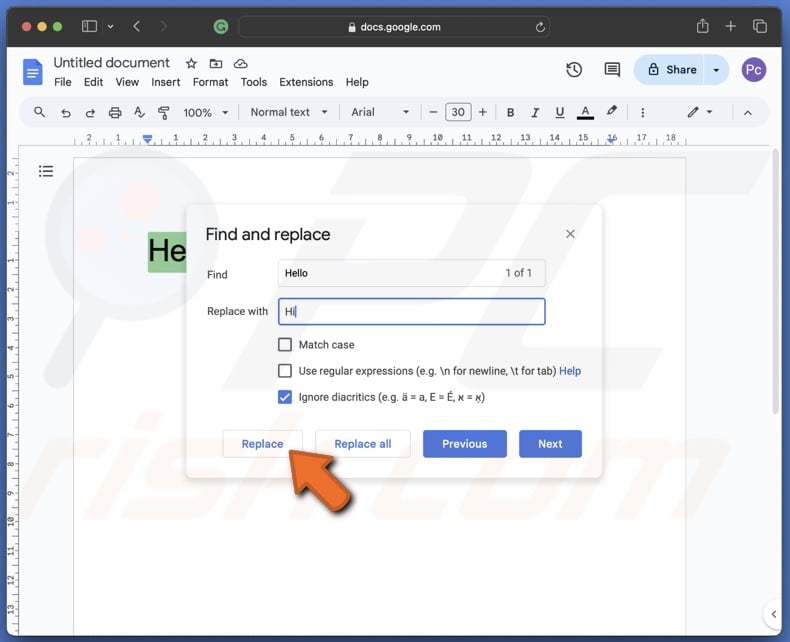Open the Tools menu

253,82
